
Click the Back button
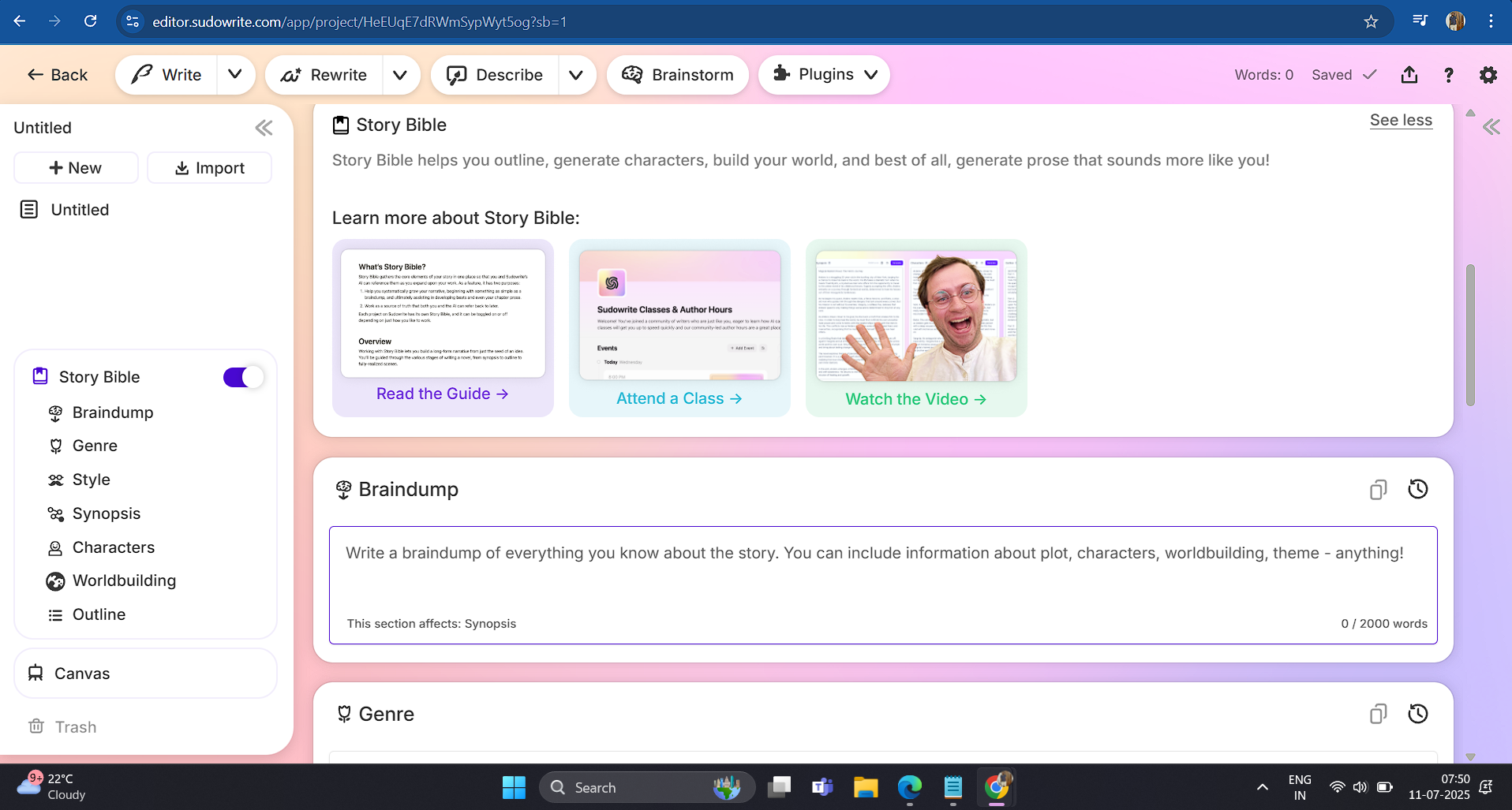[x=58, y=75]
